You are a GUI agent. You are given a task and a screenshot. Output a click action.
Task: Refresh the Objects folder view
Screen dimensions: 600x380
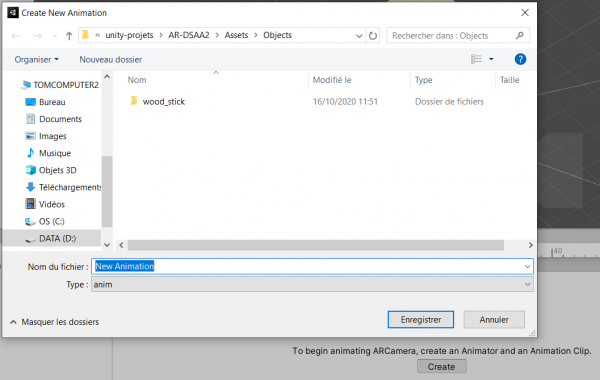373,36
